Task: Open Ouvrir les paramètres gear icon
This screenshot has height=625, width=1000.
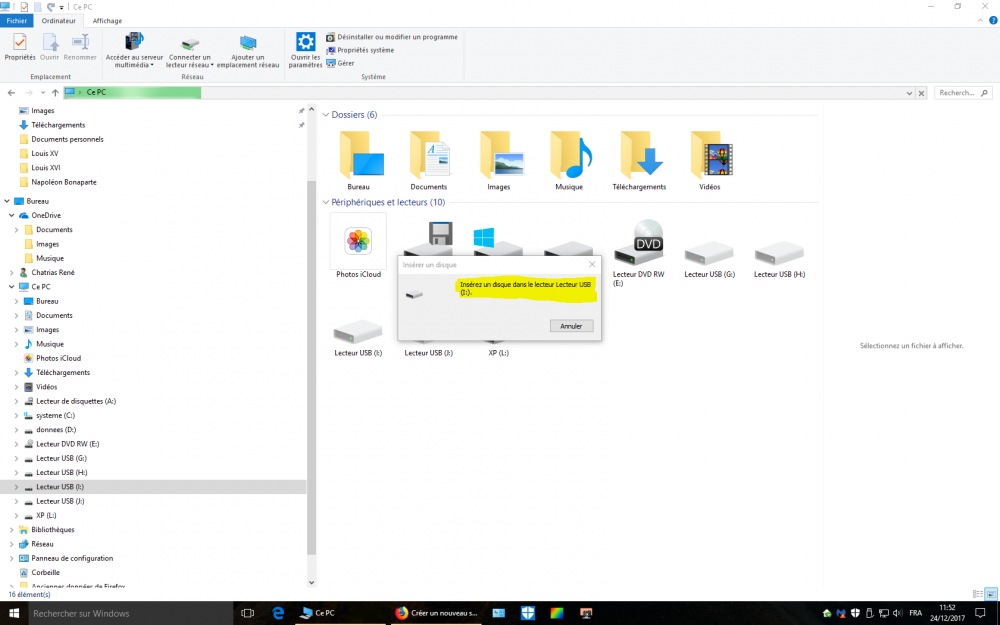Action: (305, 44)
